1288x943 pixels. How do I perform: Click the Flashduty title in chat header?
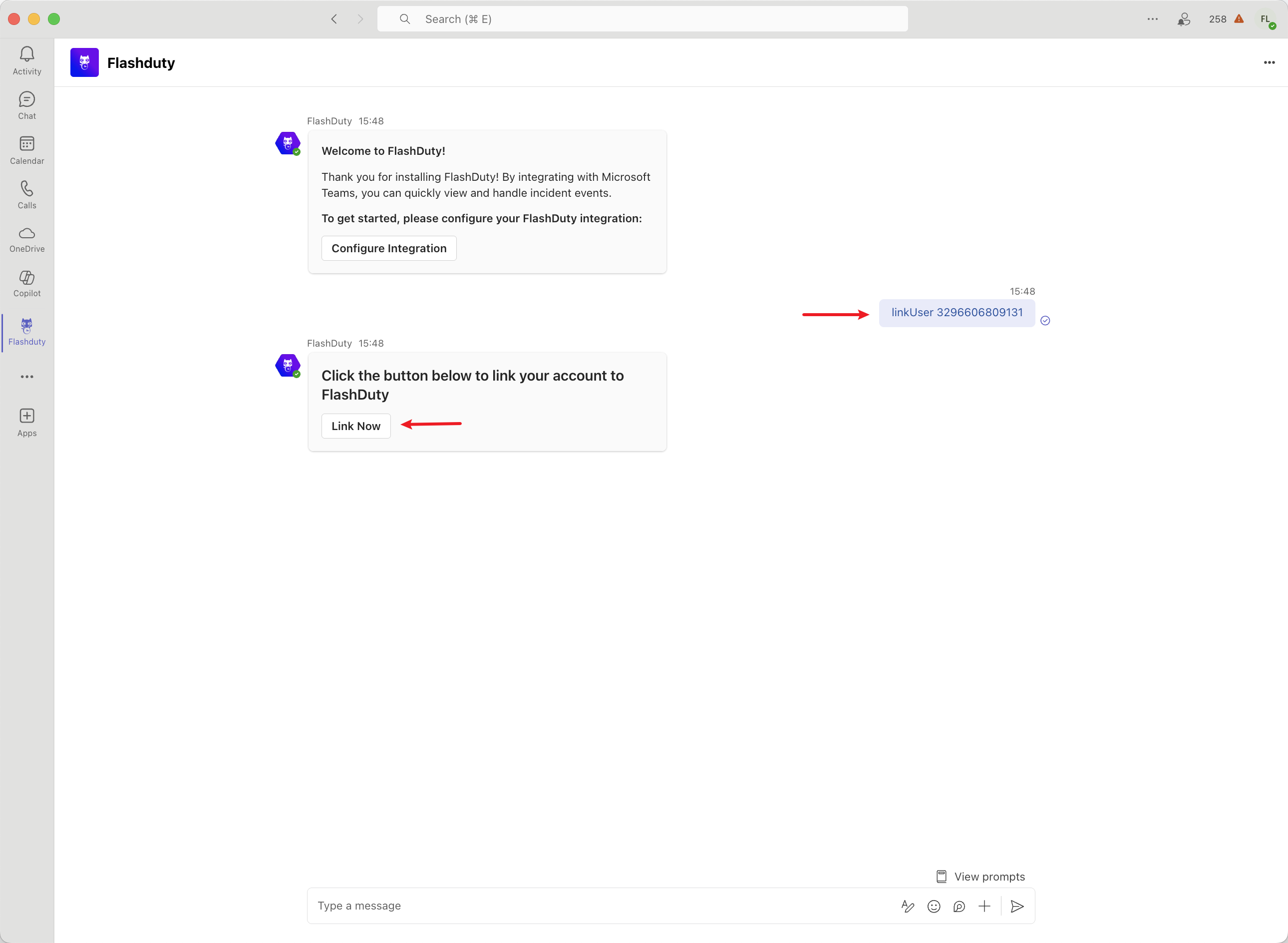(x=141, y=63)
